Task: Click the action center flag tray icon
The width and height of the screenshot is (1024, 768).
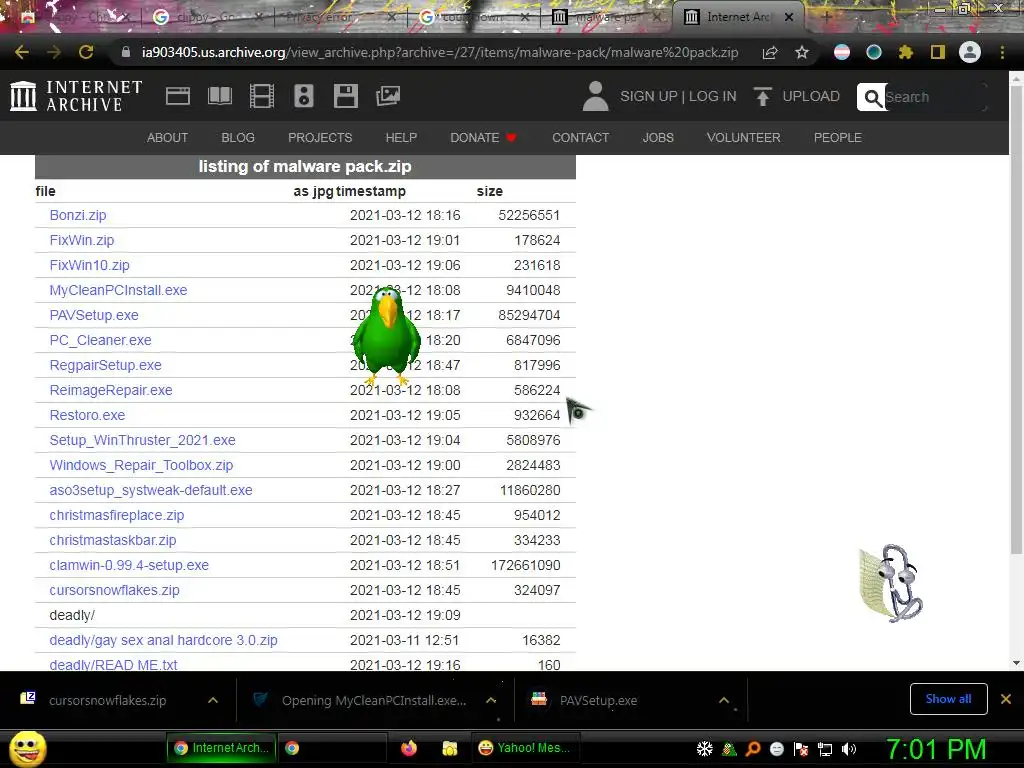Action: [801, 749]
